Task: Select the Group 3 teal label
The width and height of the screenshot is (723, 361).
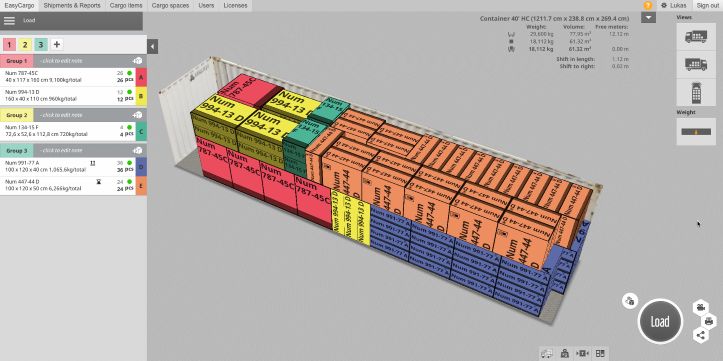Action: point(17,150)
